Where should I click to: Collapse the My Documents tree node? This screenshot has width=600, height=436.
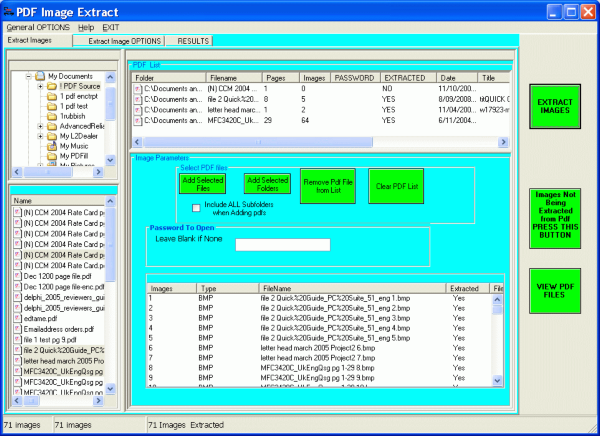[x=27, y=76]
